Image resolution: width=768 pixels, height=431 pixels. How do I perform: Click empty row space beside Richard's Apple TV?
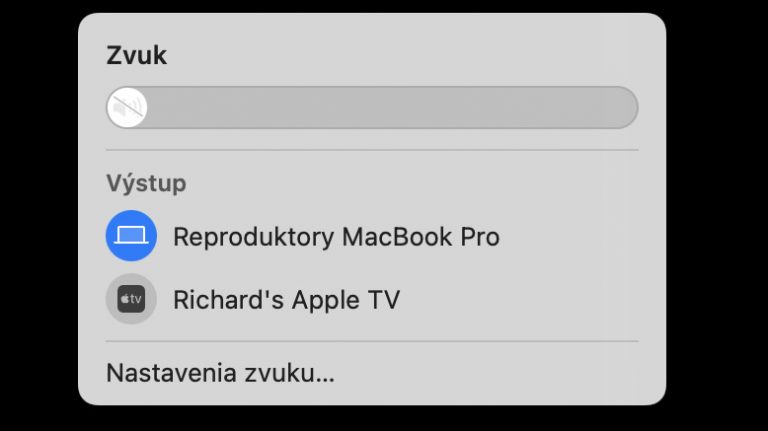519,299
